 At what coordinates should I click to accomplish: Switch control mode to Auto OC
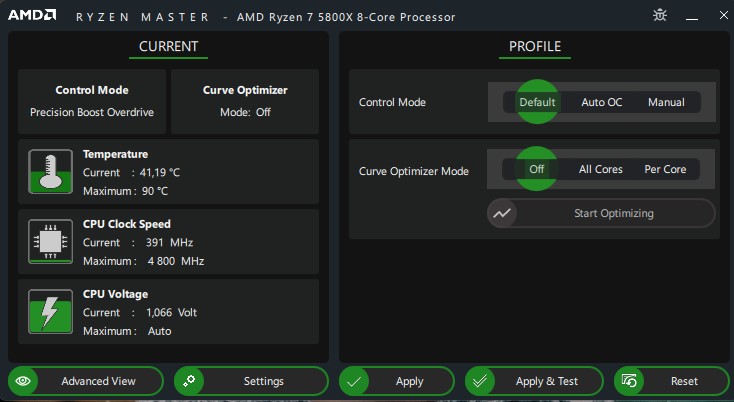tap(601, 102)
